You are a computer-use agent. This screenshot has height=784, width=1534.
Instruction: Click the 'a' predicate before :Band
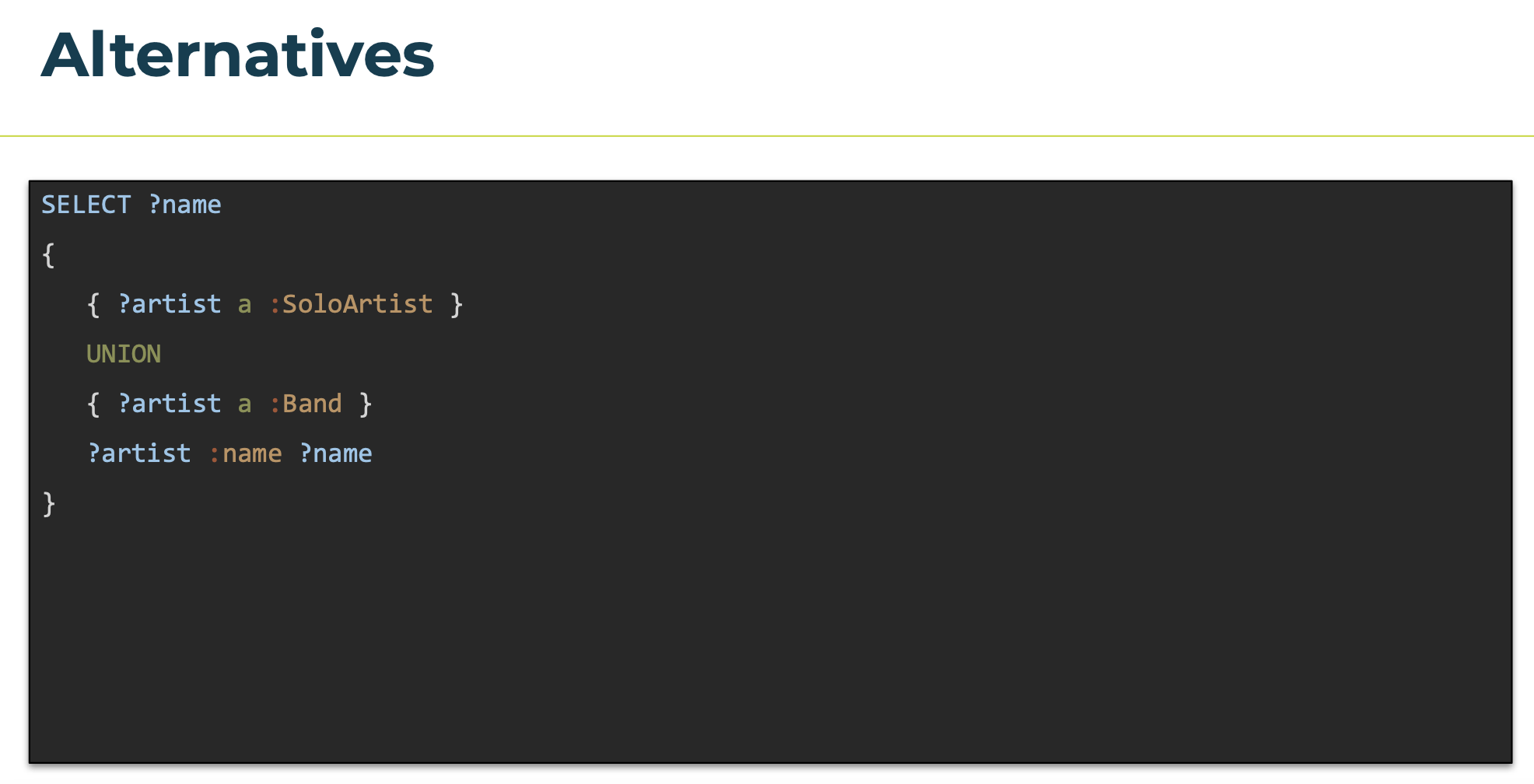click(245, 404)
